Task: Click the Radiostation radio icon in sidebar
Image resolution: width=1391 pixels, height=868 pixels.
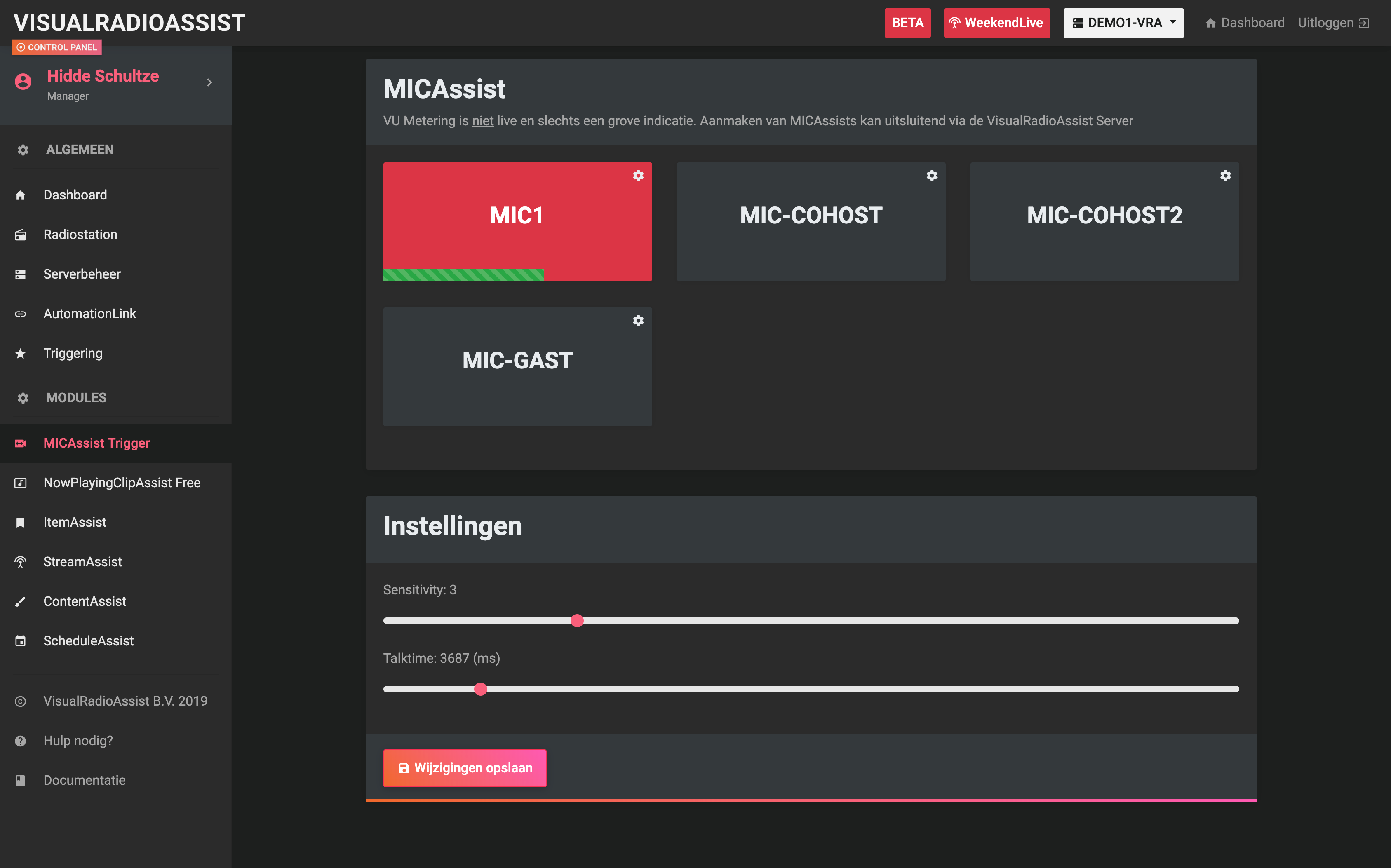Action: pyautogui.click(x=21, y=235)
